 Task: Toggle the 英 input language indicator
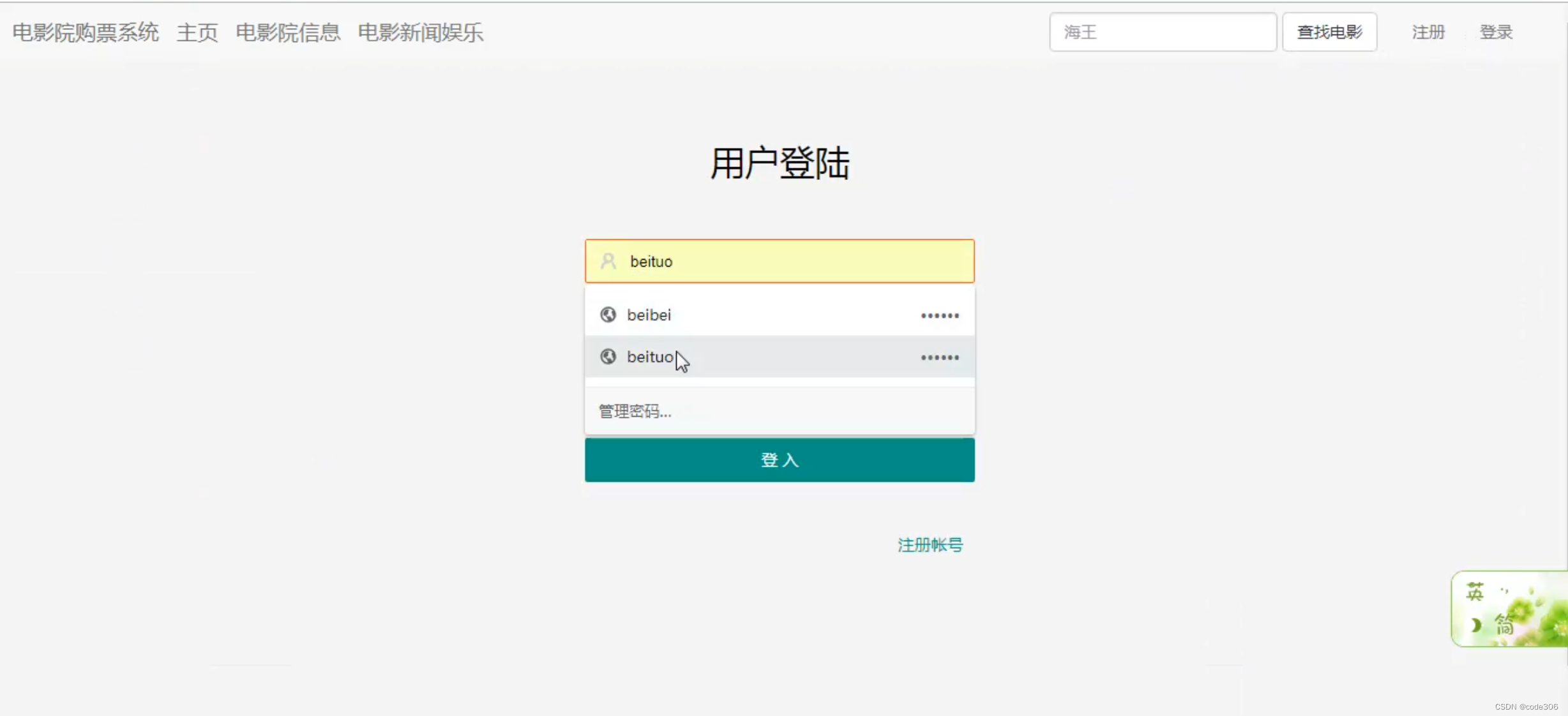[1474, 592]
